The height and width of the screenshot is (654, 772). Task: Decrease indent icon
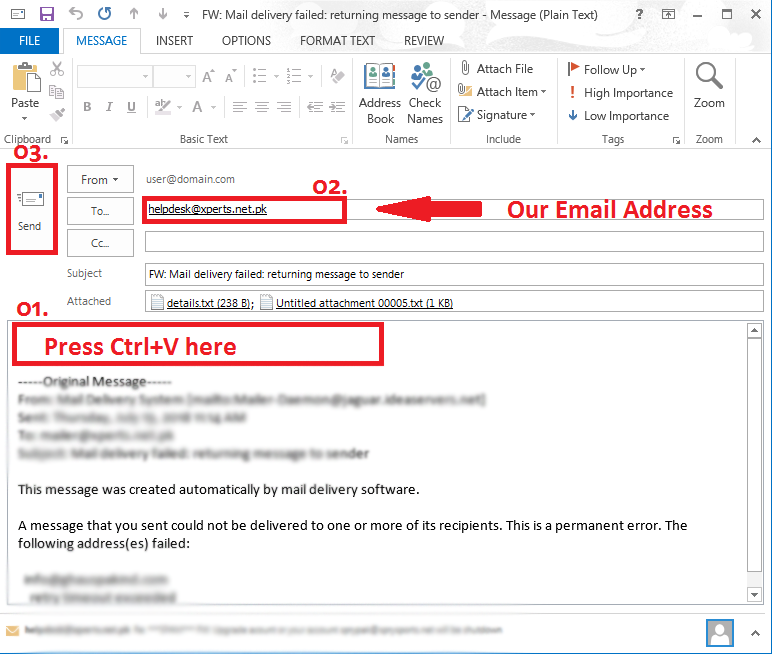(315, 107)
